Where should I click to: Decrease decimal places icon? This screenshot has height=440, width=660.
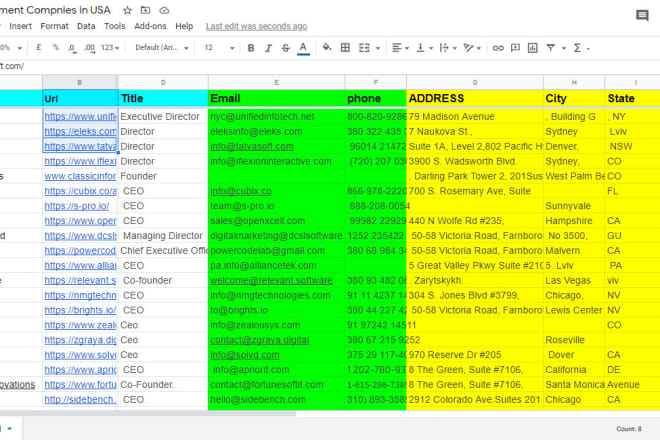pyautogui.click(x=72, y=48)
